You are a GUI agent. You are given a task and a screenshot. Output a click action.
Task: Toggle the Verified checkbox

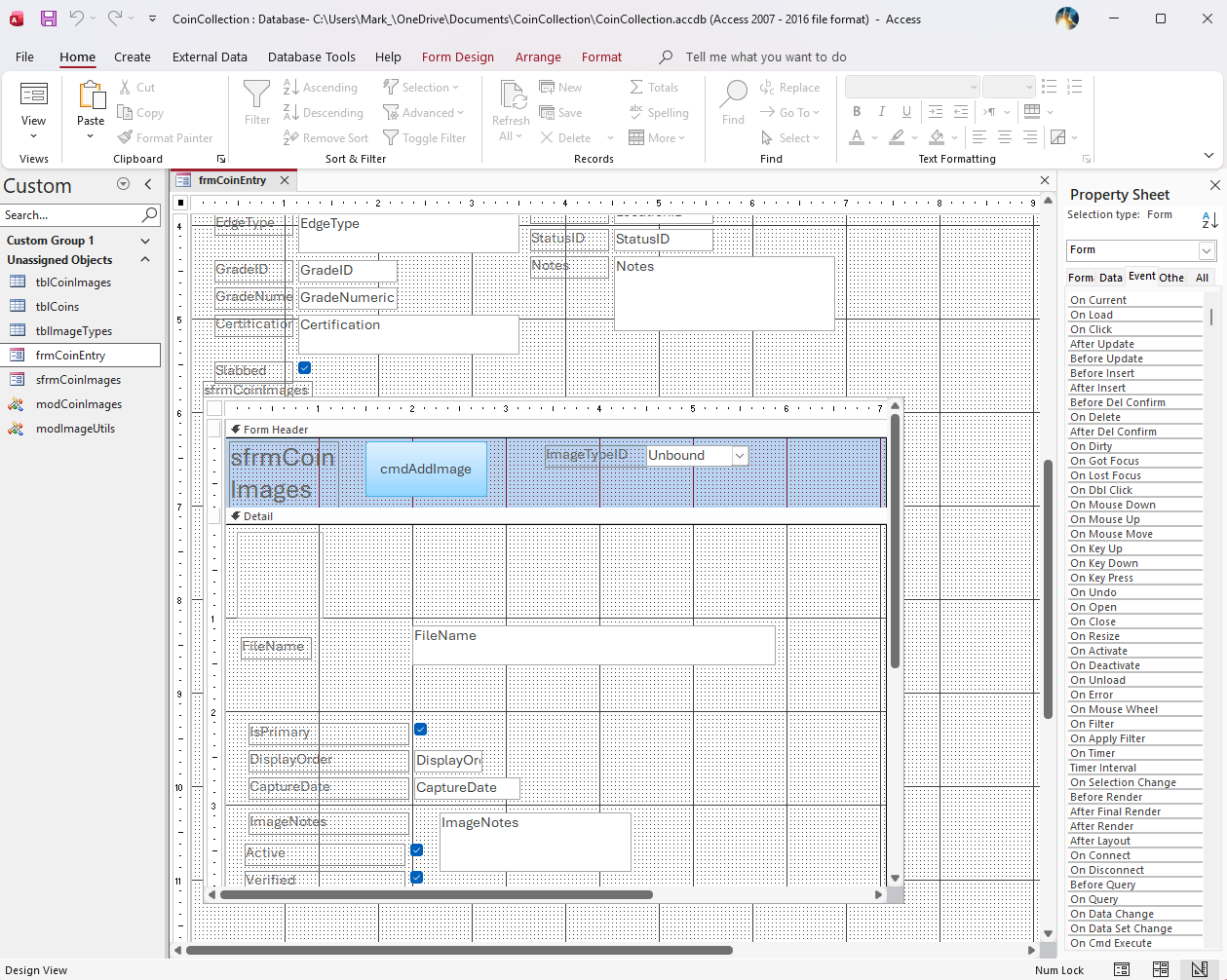coord(417,877)
